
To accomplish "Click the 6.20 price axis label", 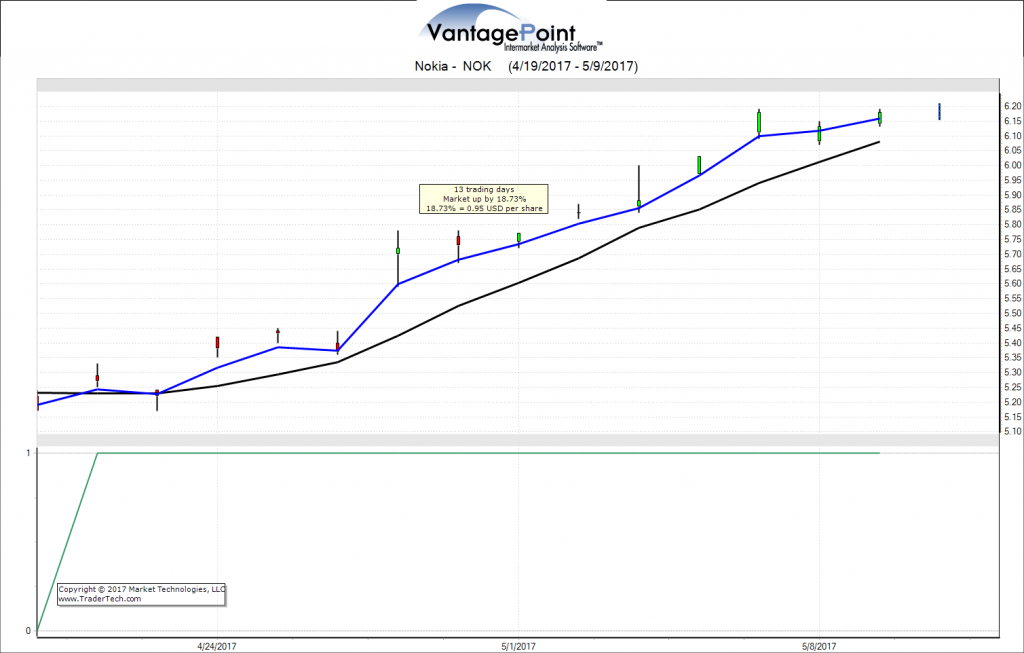I will (x=1012, y=106).
